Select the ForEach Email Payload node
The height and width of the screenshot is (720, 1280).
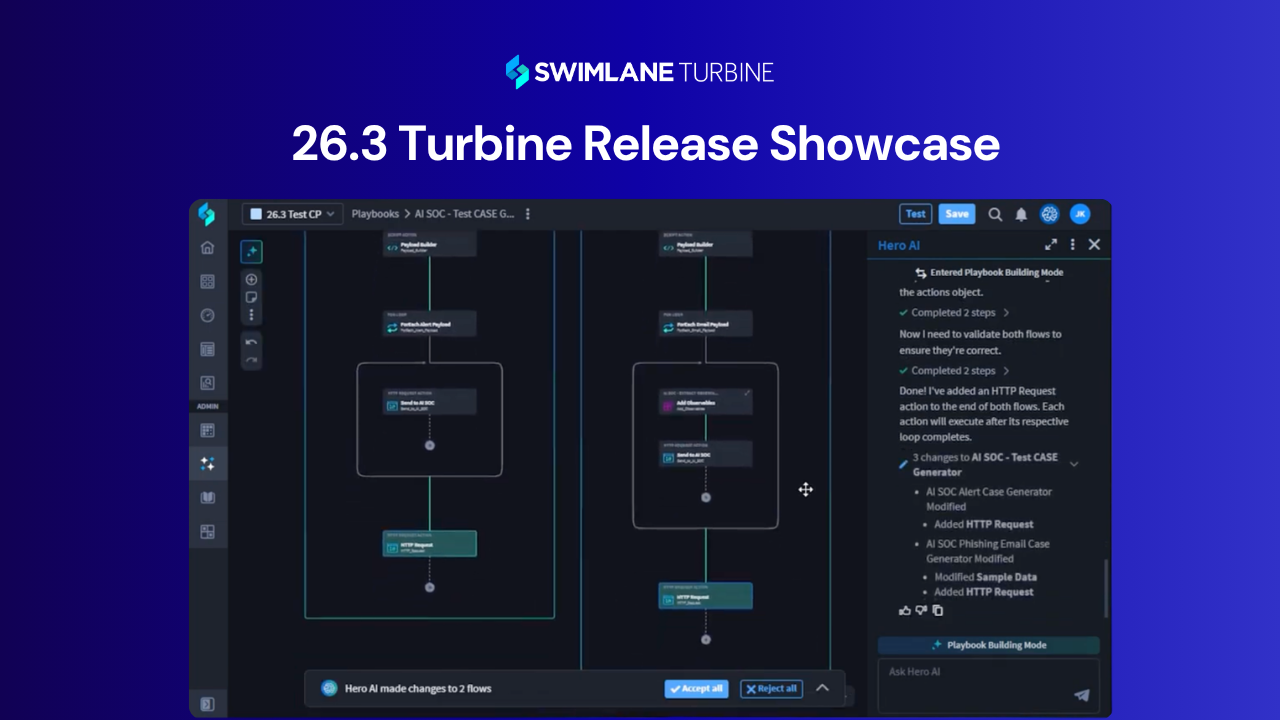(x=705, y=323)
